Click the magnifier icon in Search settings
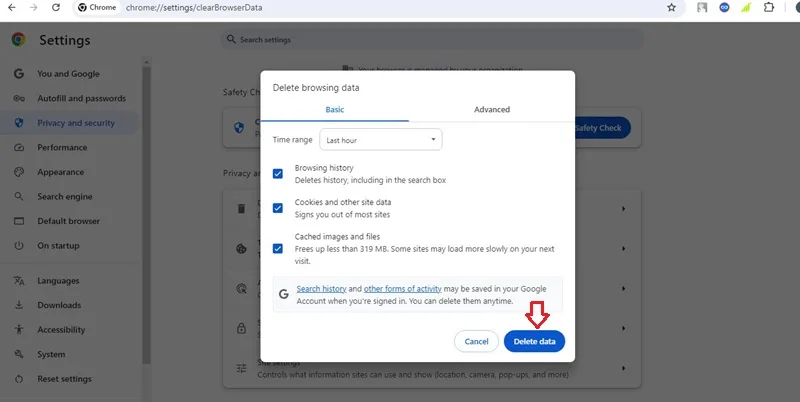Screen dimensions: 800x402 (x=231, y=39)
